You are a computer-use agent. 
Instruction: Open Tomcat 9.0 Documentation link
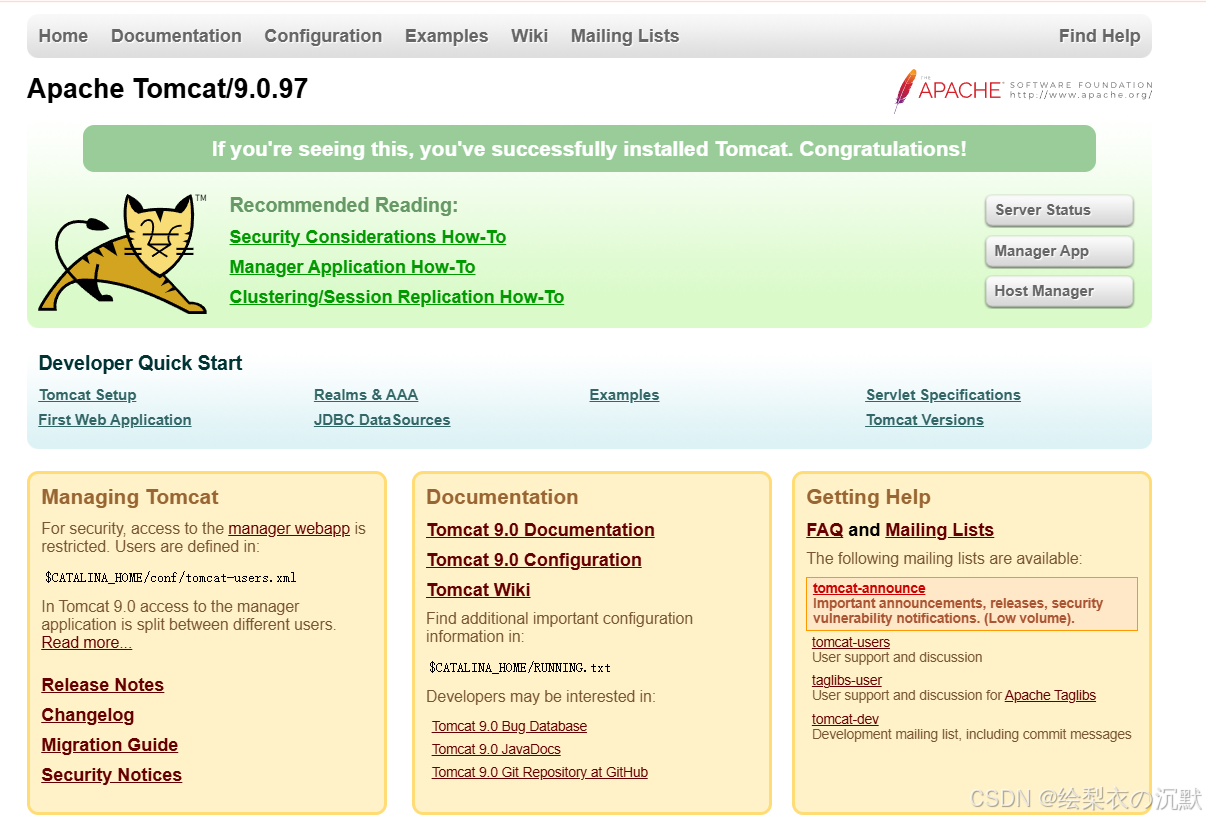point(540,530)
